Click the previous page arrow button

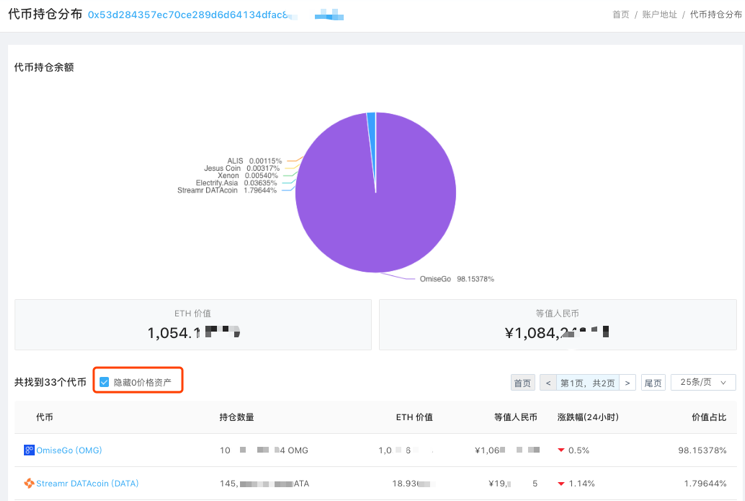pos(548,383)
